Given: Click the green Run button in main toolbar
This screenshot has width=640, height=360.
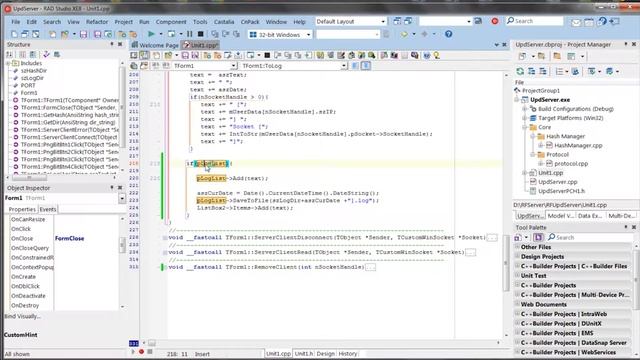Looking at the screenshot, I should click(x=151, y=34).
